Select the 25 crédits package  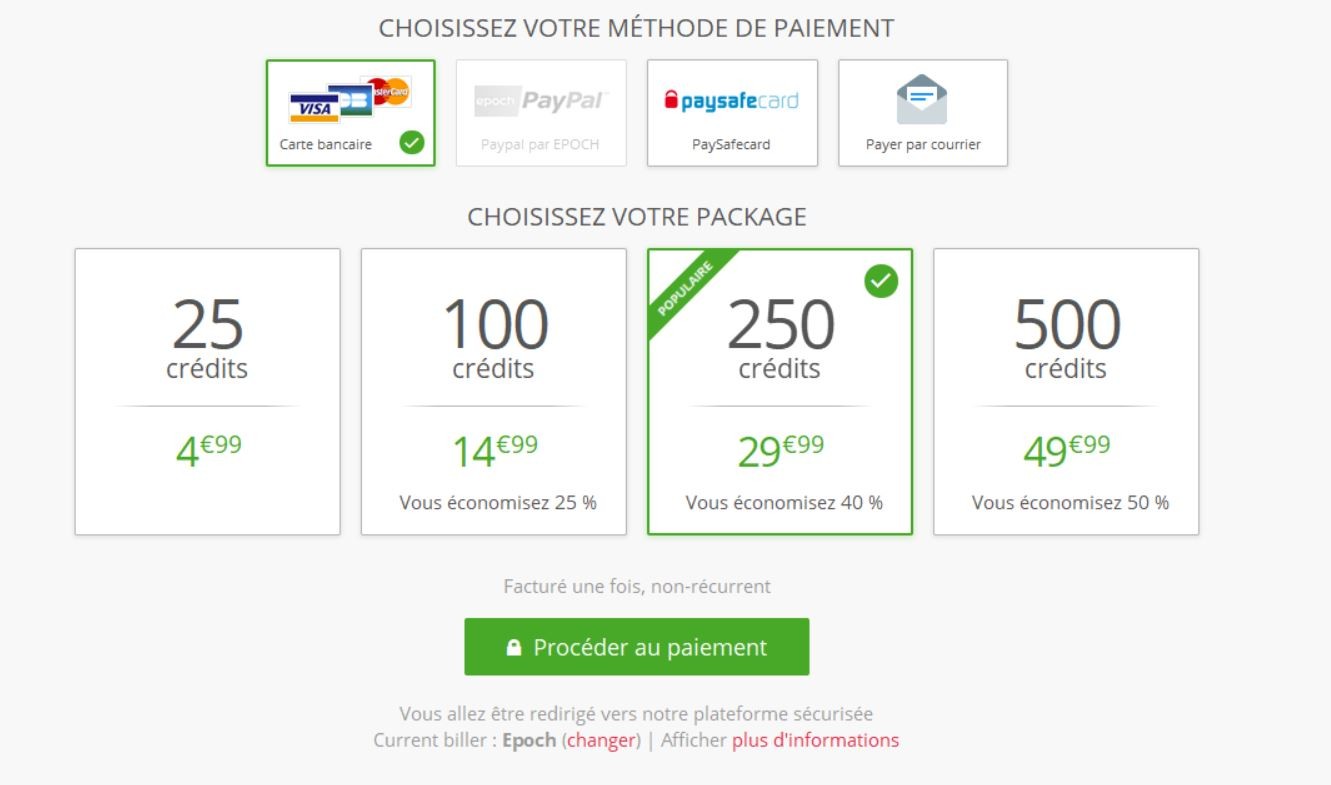click(207, 391)
